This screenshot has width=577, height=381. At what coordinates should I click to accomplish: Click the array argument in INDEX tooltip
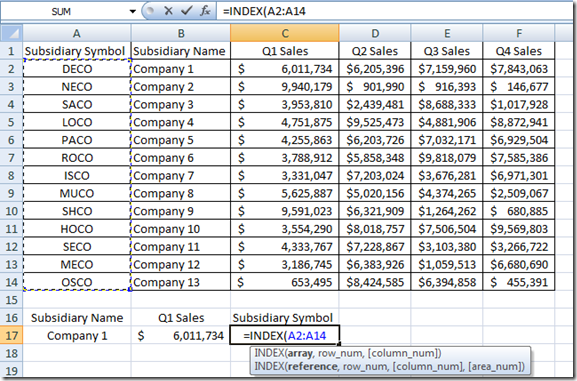(x=299, y=353)
